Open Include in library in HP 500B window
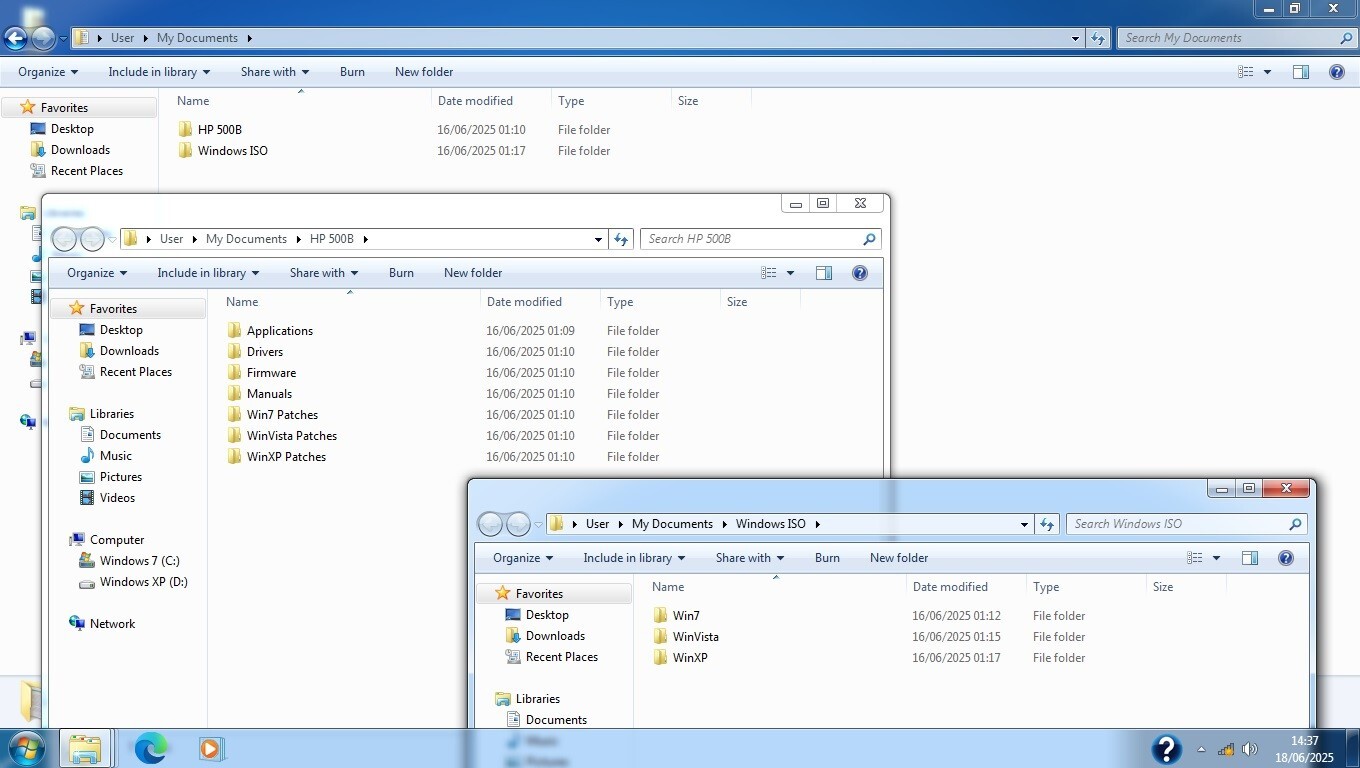This screenshot has height=768, width=1360. (208, 273)
